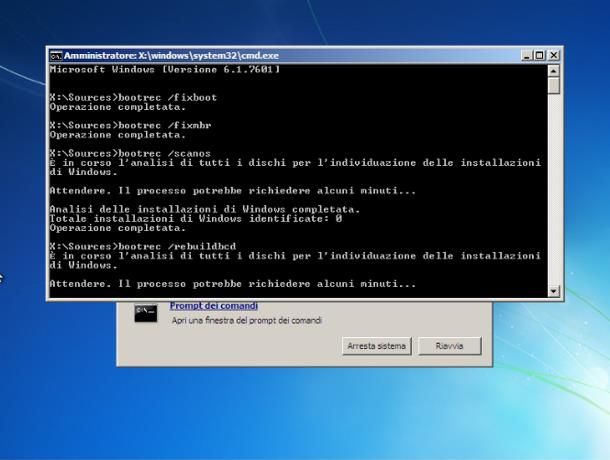
Task: Click the 'Totale installazioni di Windows identificate' line
Action: 195,217
